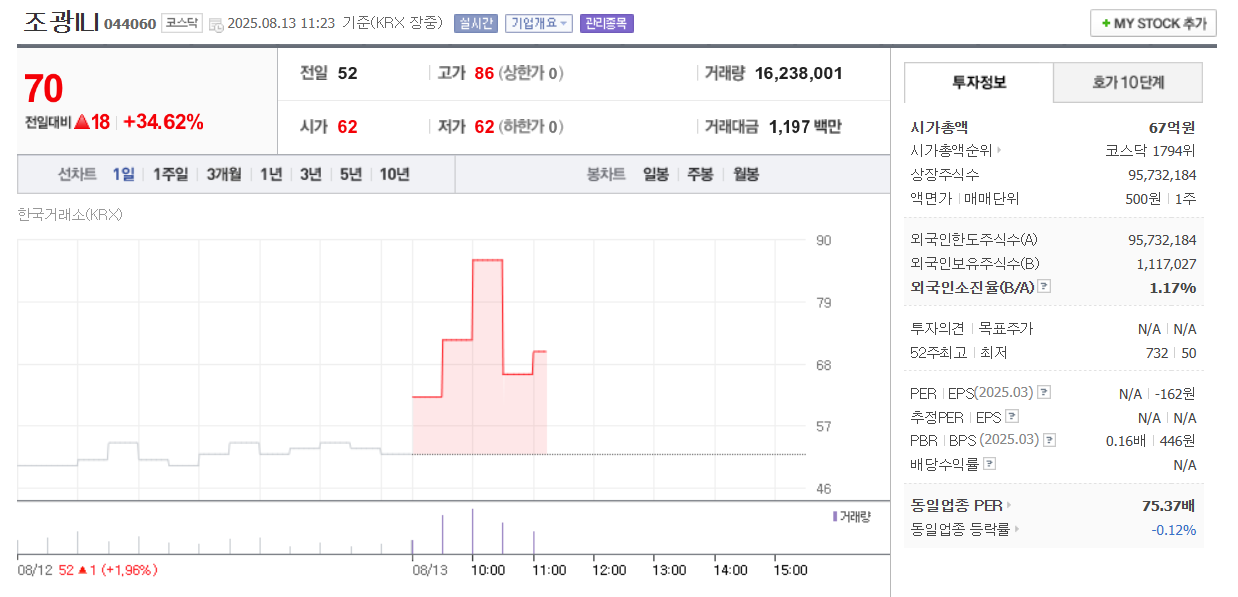Click help icon next to 외국인소진율(B/A)
This screenshot has width=1238, height=597.
pyautogui.click(x=1044, y=287)
